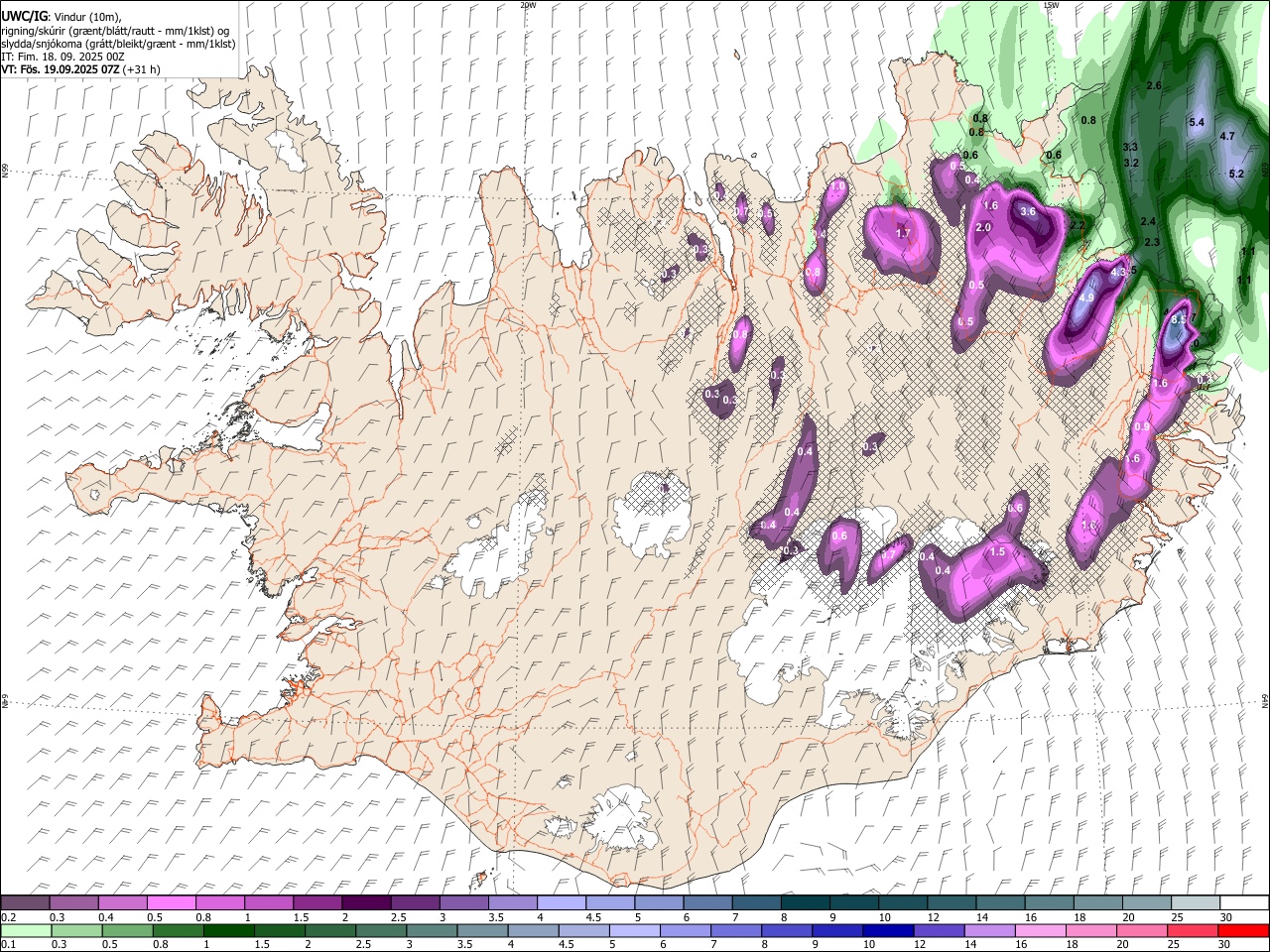Click the 3.6 snowfall value in purple area
The width and height of the screenshot is (1270, 952).
[1028, 211]
